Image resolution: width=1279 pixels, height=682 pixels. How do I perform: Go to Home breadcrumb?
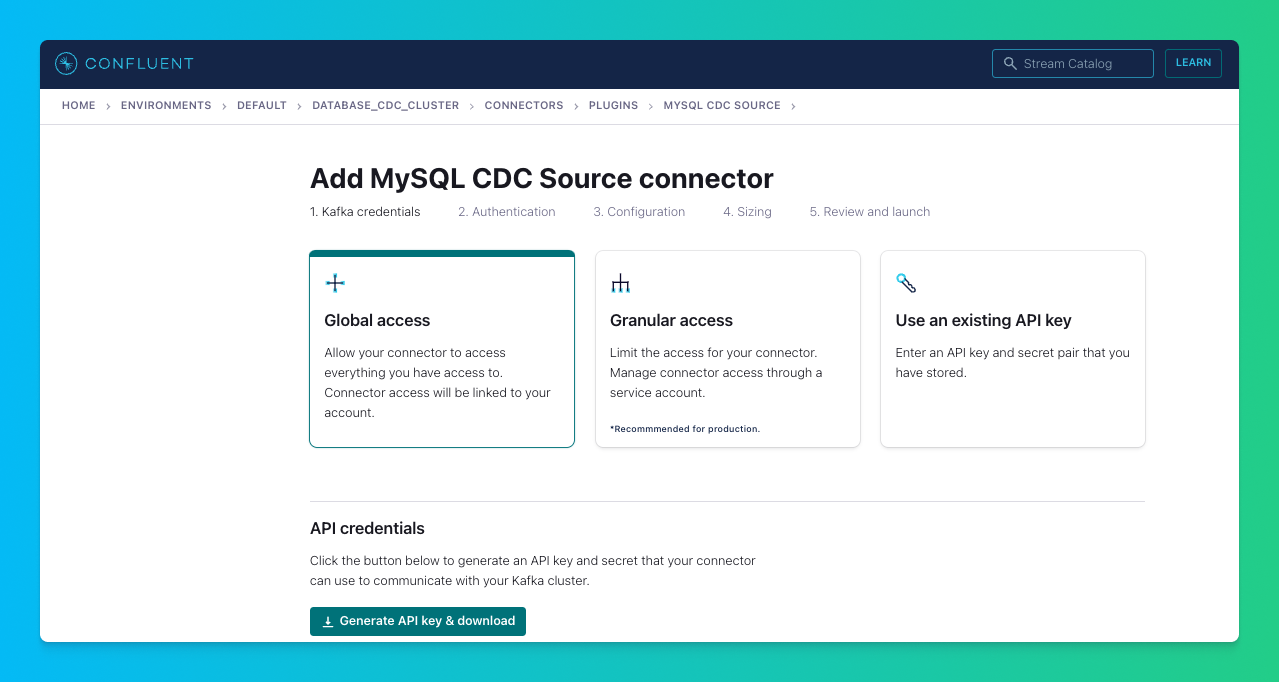(78, 106)
